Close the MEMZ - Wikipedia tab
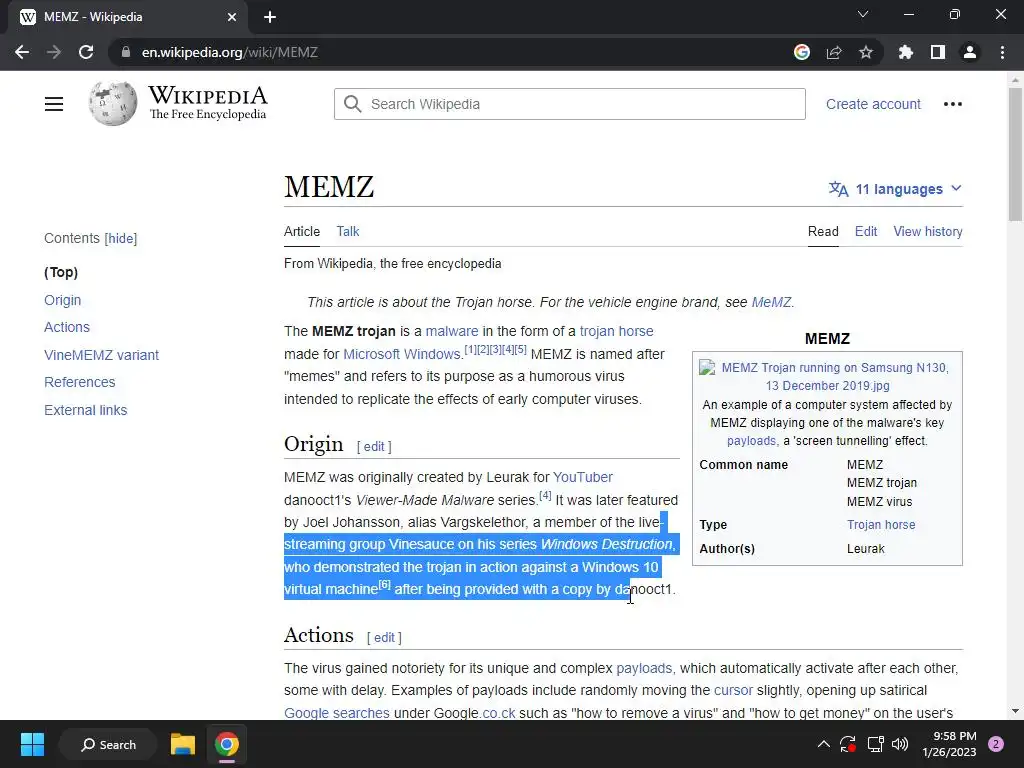The width and height of the screenshot is (1024, 768). point(232,17)
